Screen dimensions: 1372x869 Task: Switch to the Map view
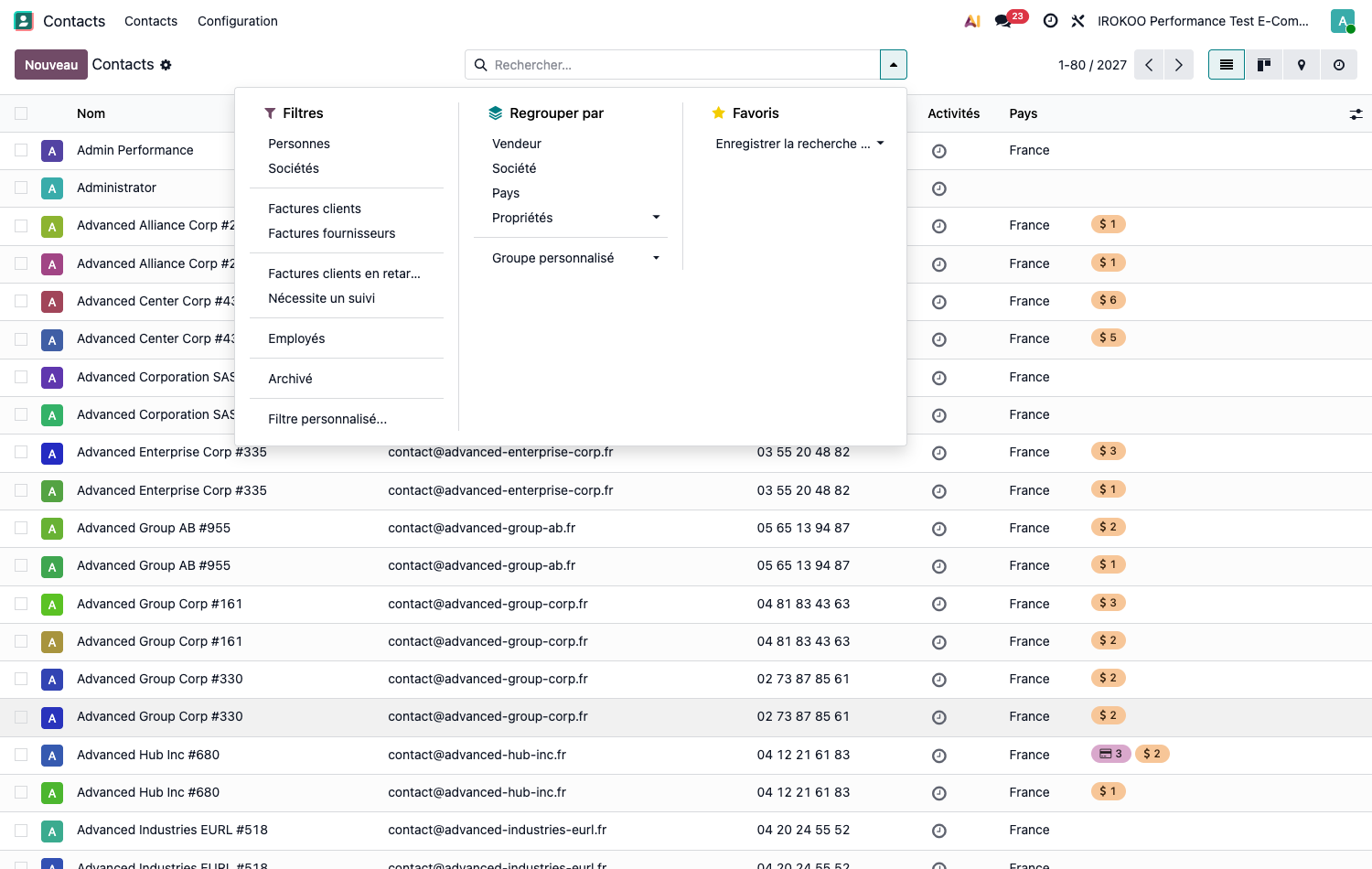coord(1302,65)
